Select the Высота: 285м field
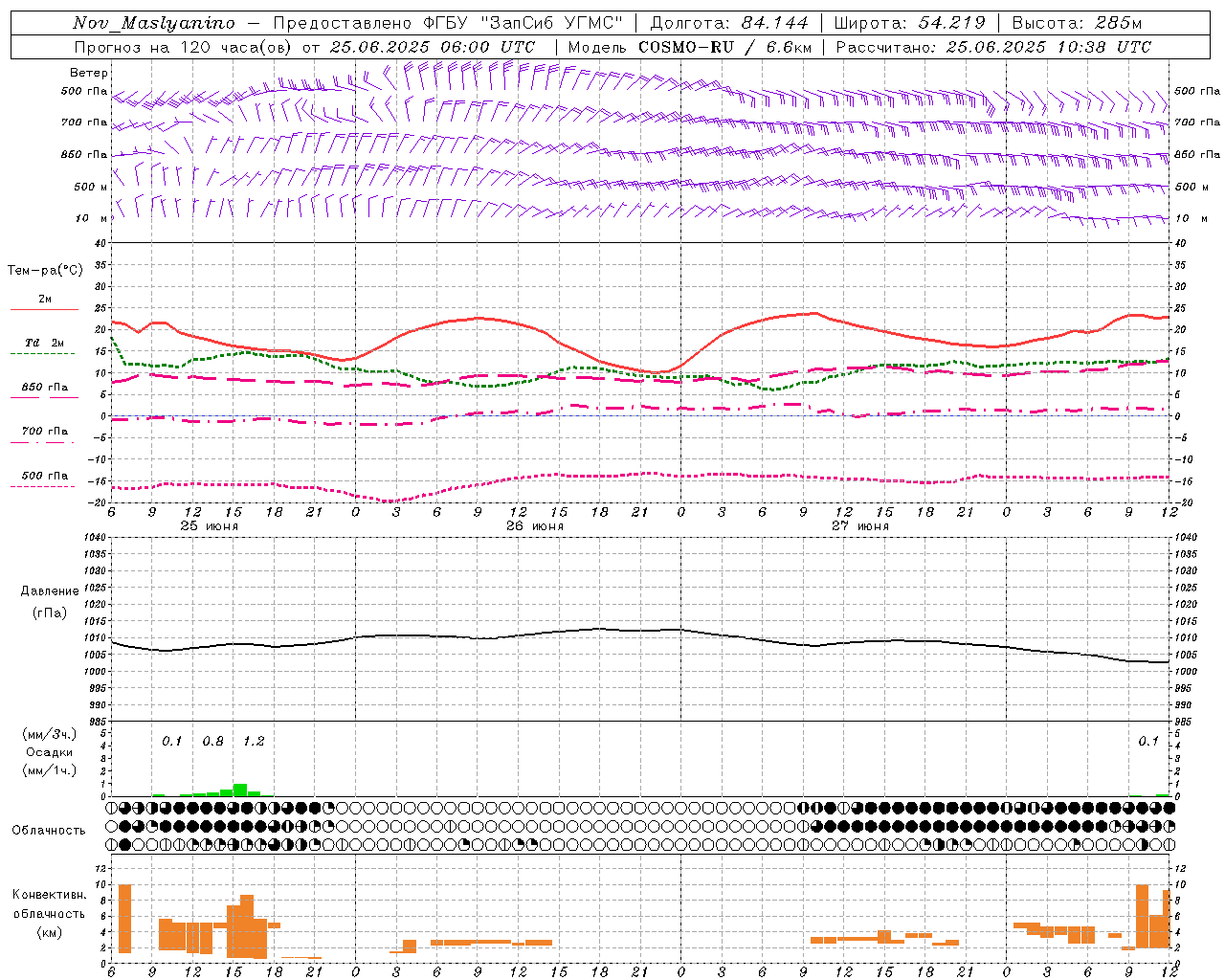Viewport: 1225px width, 980px height. 1077,23
